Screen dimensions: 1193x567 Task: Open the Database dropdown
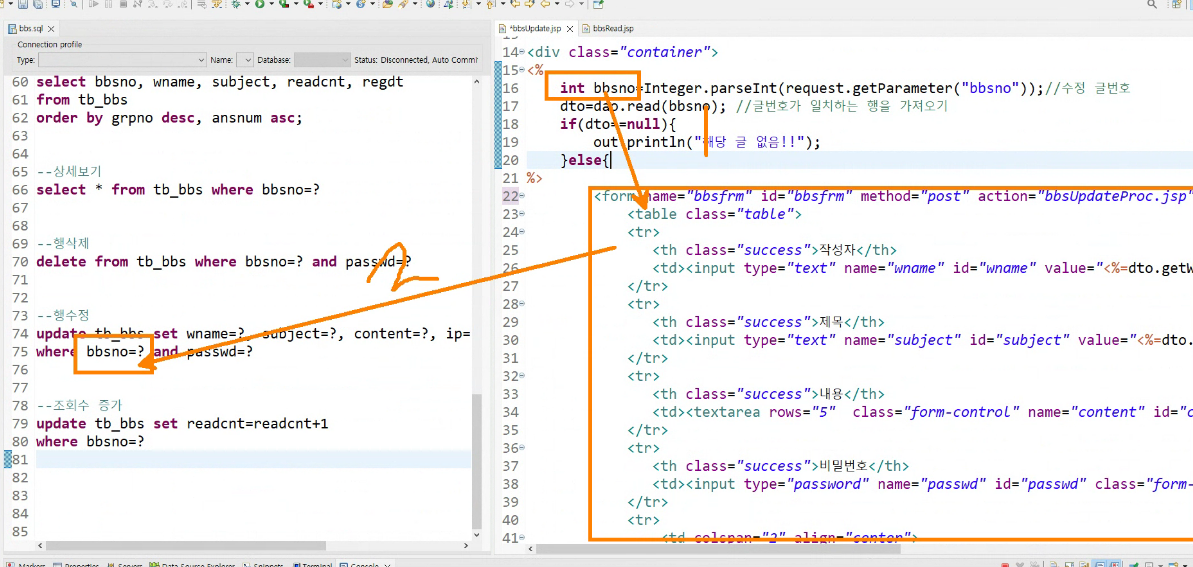click(x=322, y=59)
